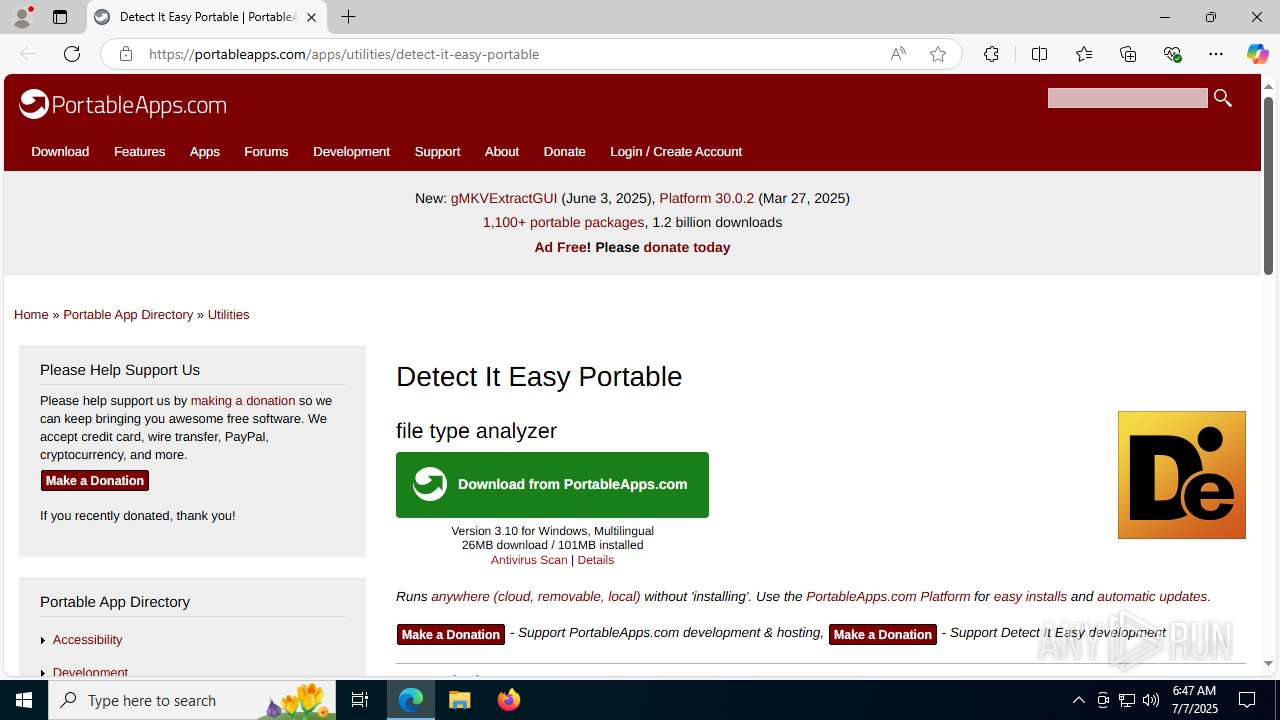Click the making a donation link
This screenshot has height=720, width=1280.
(x=243, y=400)
